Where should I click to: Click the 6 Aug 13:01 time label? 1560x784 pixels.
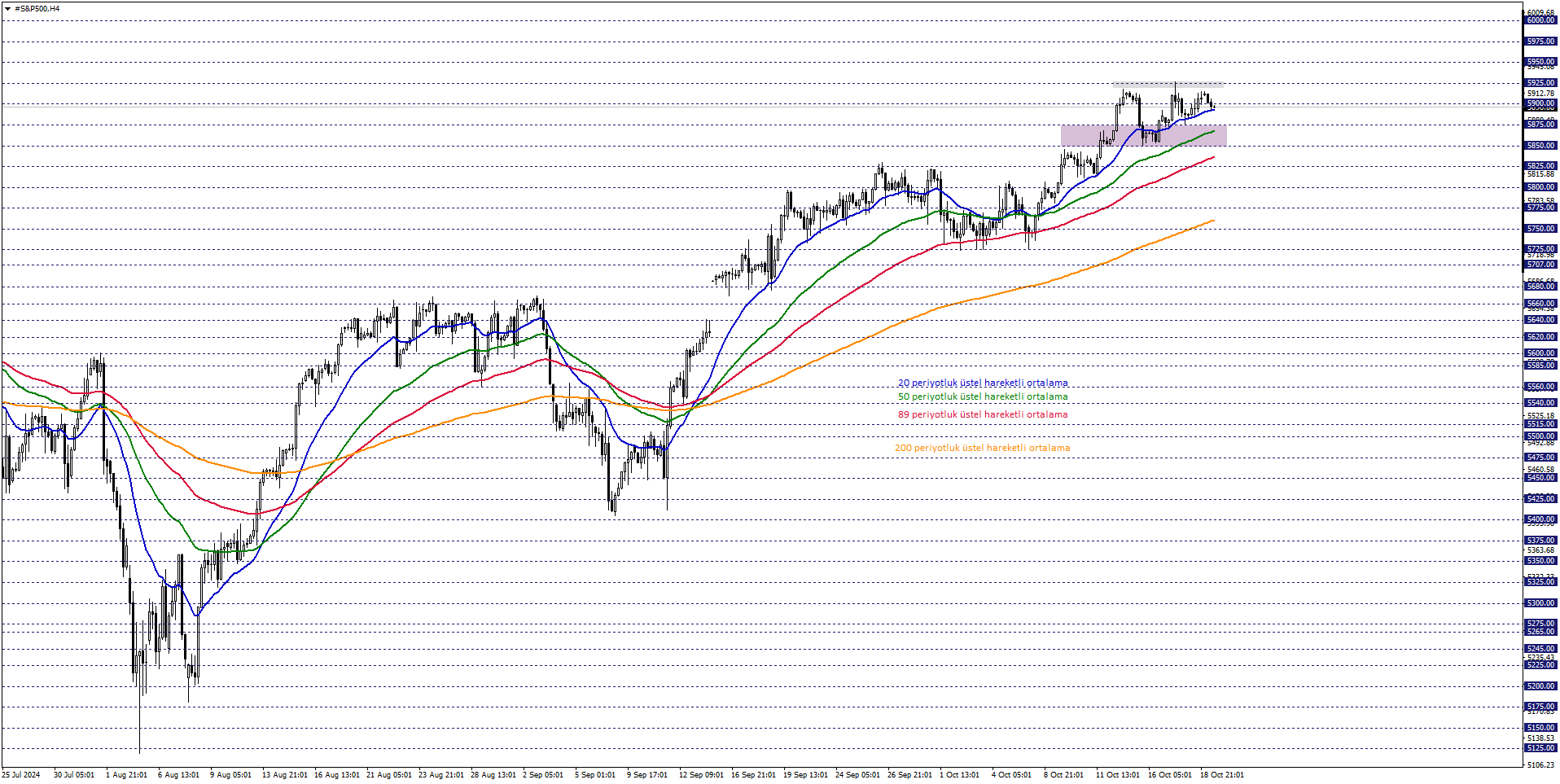[x=178, y=775]
